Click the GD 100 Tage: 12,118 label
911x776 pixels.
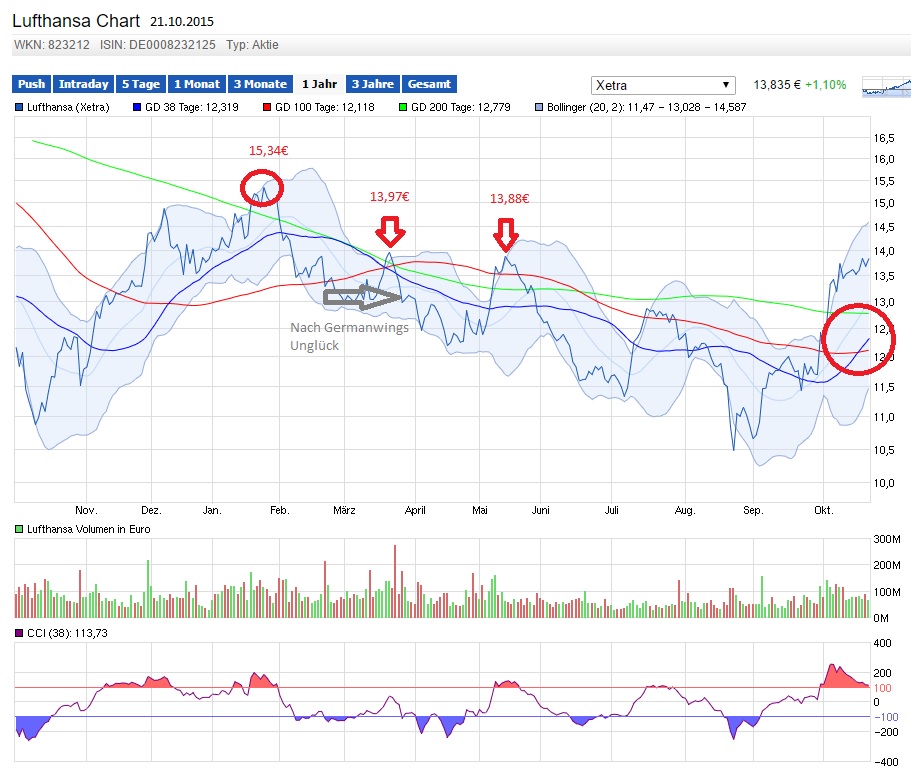(325, 107)
